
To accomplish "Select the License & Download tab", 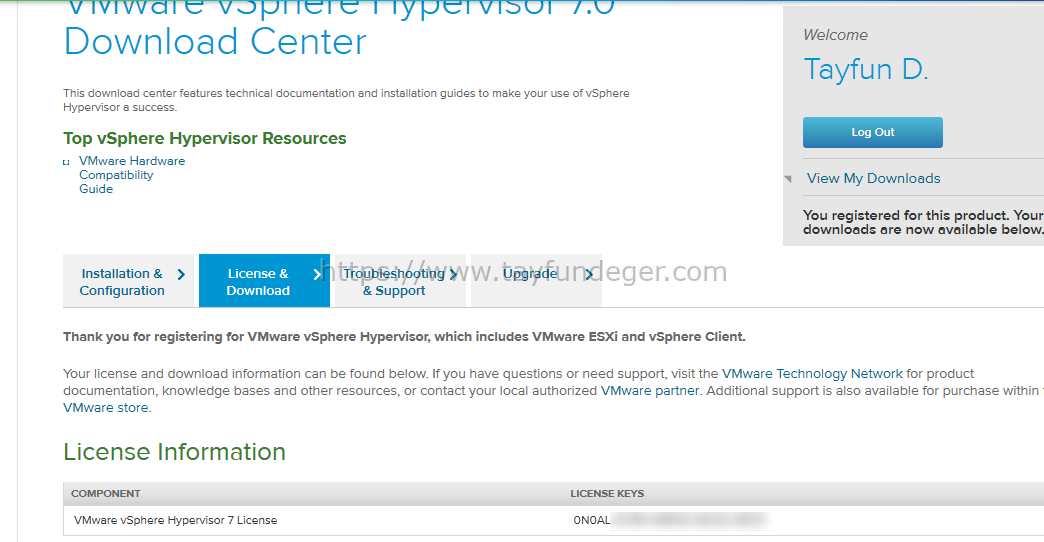I will (264, 281).
